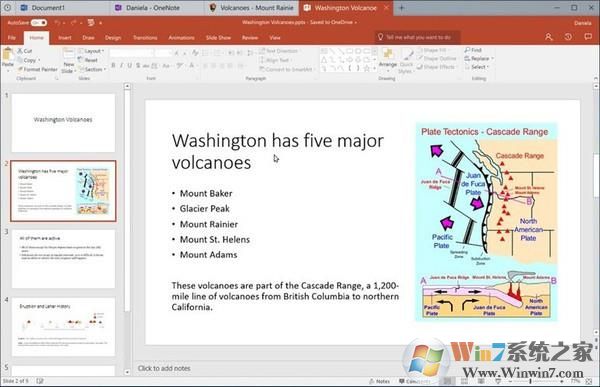Open Text Direction dropdown
The image size is (600, 387).
[279, 51]
